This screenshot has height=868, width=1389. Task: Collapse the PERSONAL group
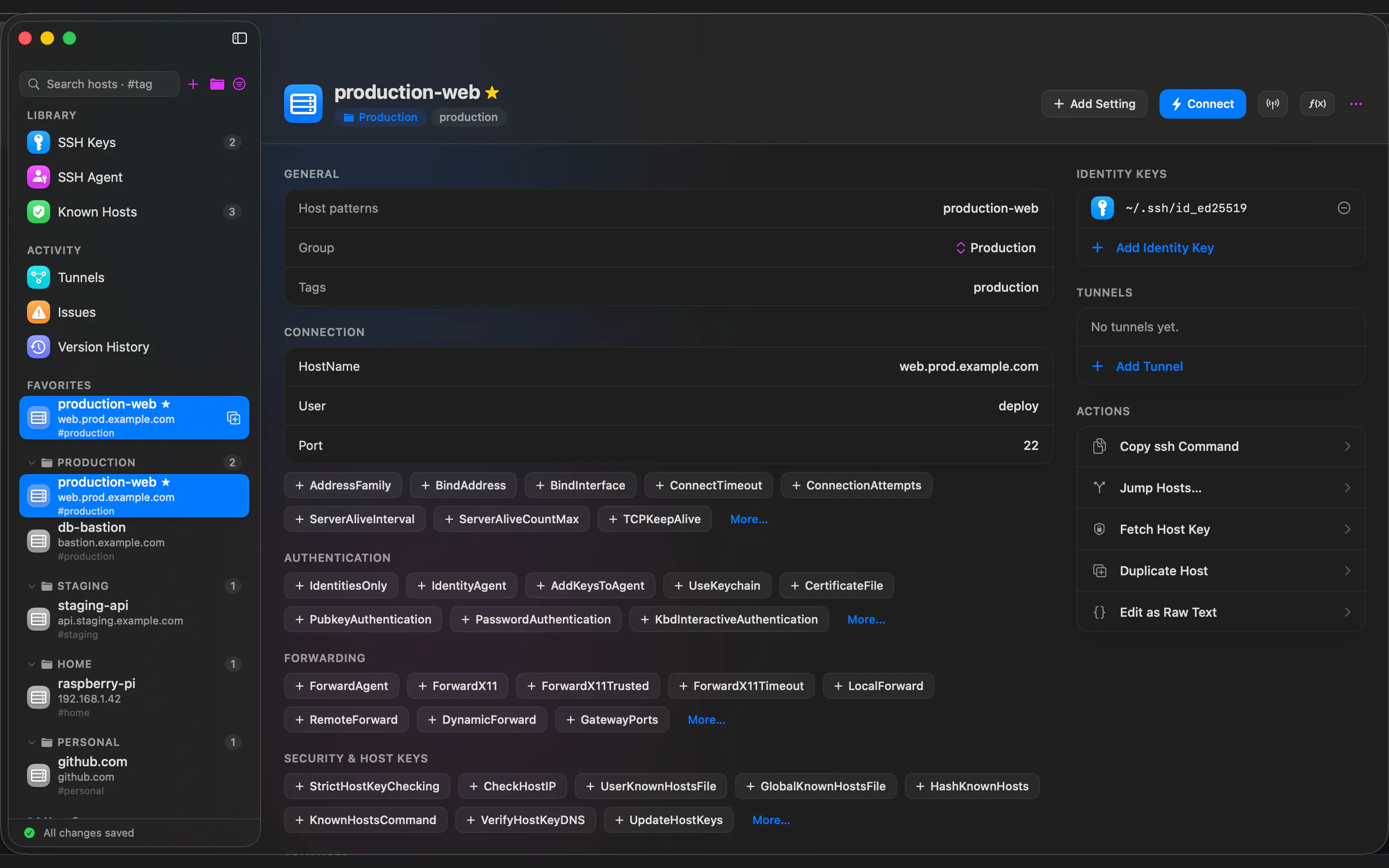(31, 742)
